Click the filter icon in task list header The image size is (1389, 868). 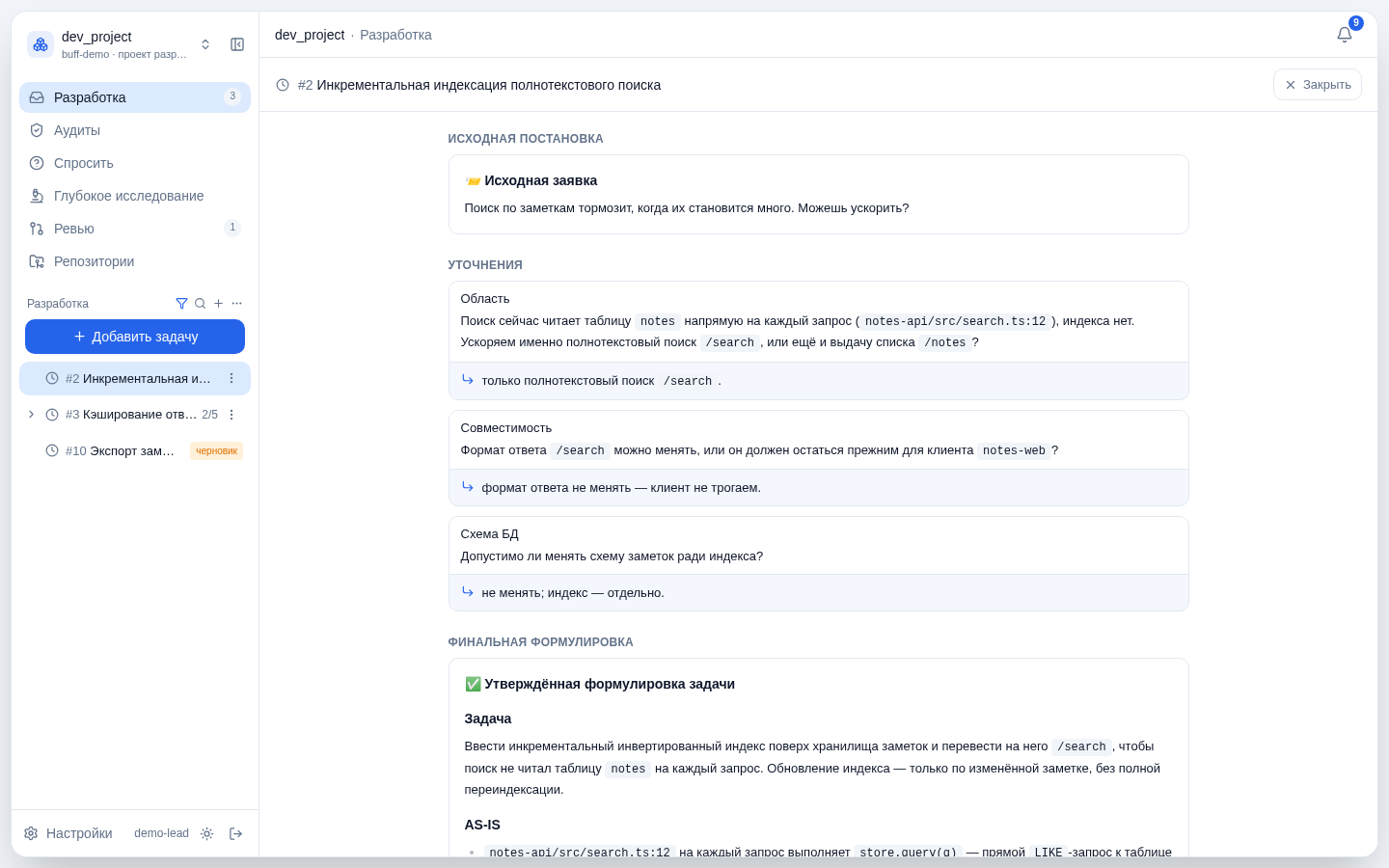click(x=181, y=304)
